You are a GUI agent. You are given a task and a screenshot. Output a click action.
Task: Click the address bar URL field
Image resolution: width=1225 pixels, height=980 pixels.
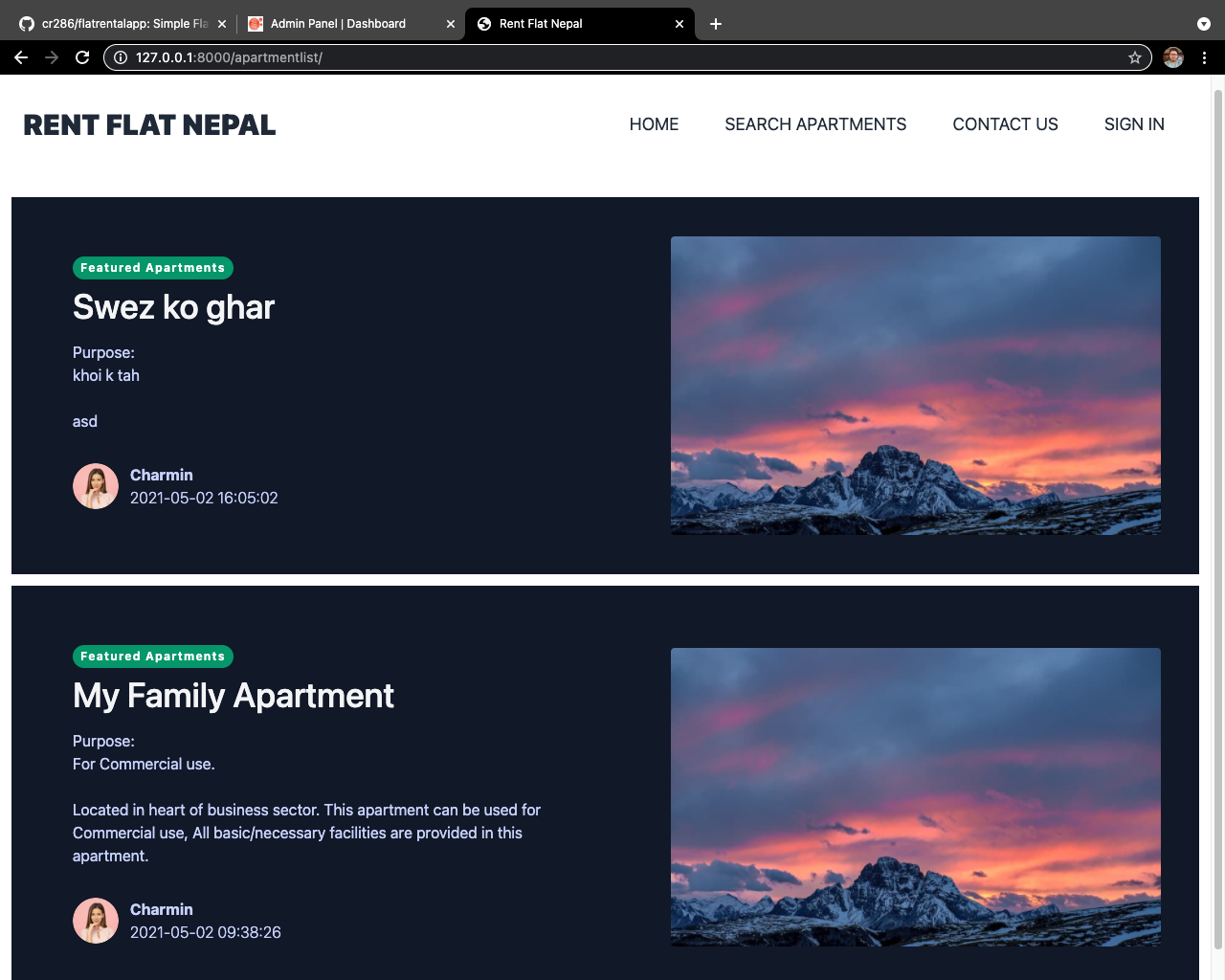(627, 57)
